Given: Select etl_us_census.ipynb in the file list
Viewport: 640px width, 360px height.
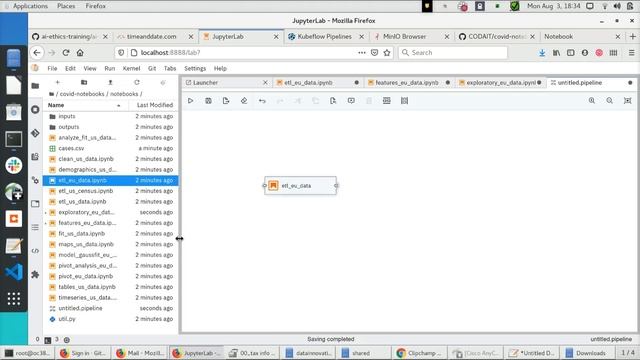Looking at the screenshot, I should (111, 191).
